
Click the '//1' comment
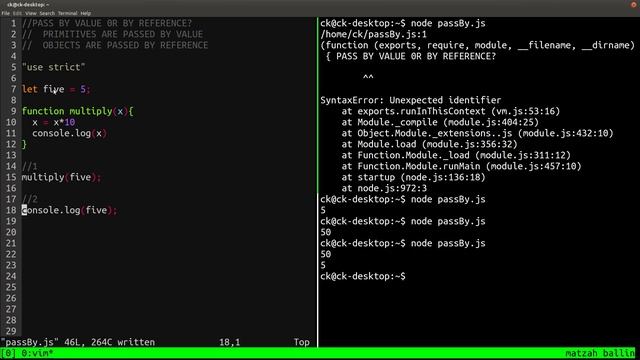point(29,167)
